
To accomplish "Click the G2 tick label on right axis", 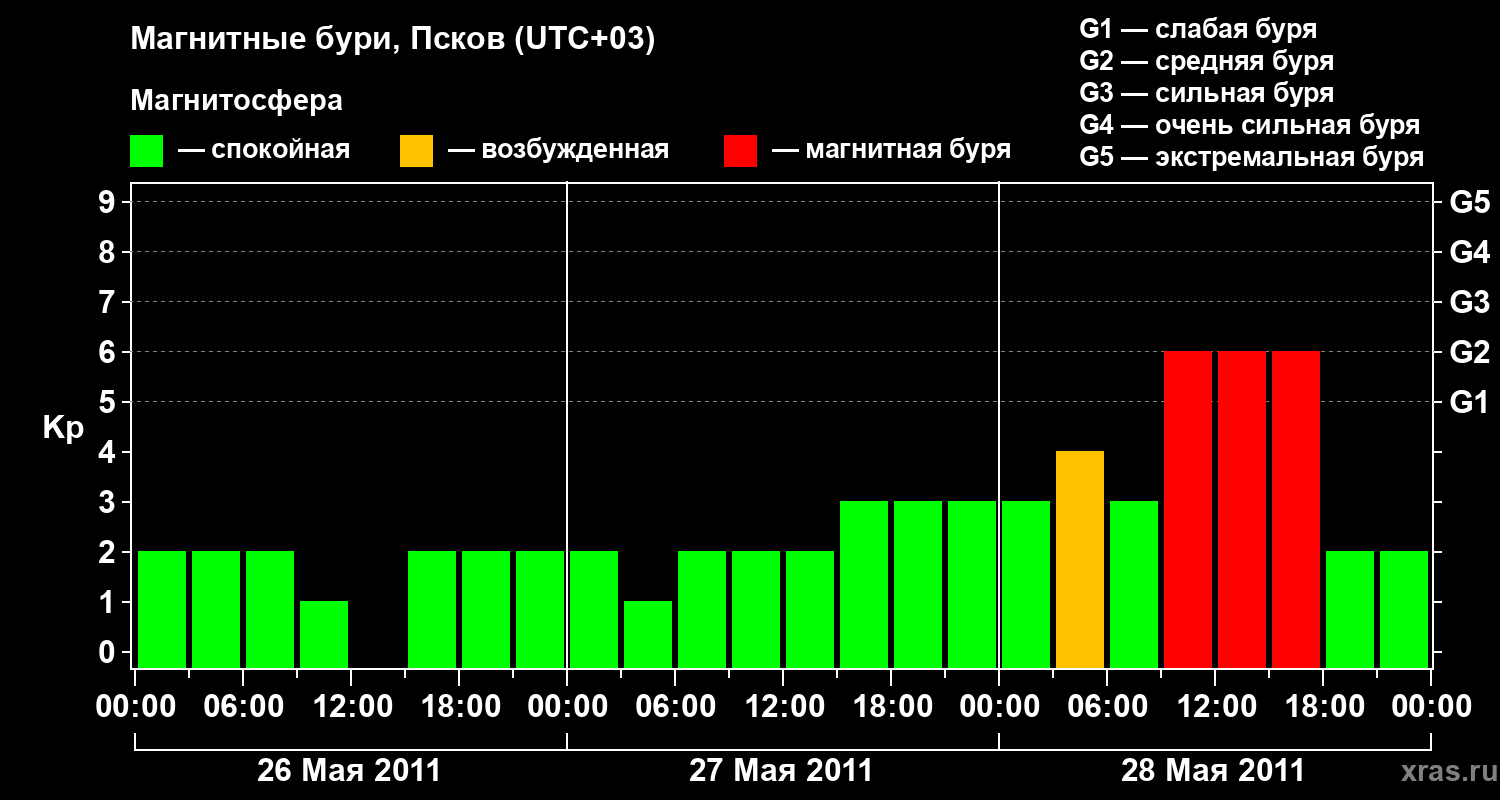I will 1469,352.
